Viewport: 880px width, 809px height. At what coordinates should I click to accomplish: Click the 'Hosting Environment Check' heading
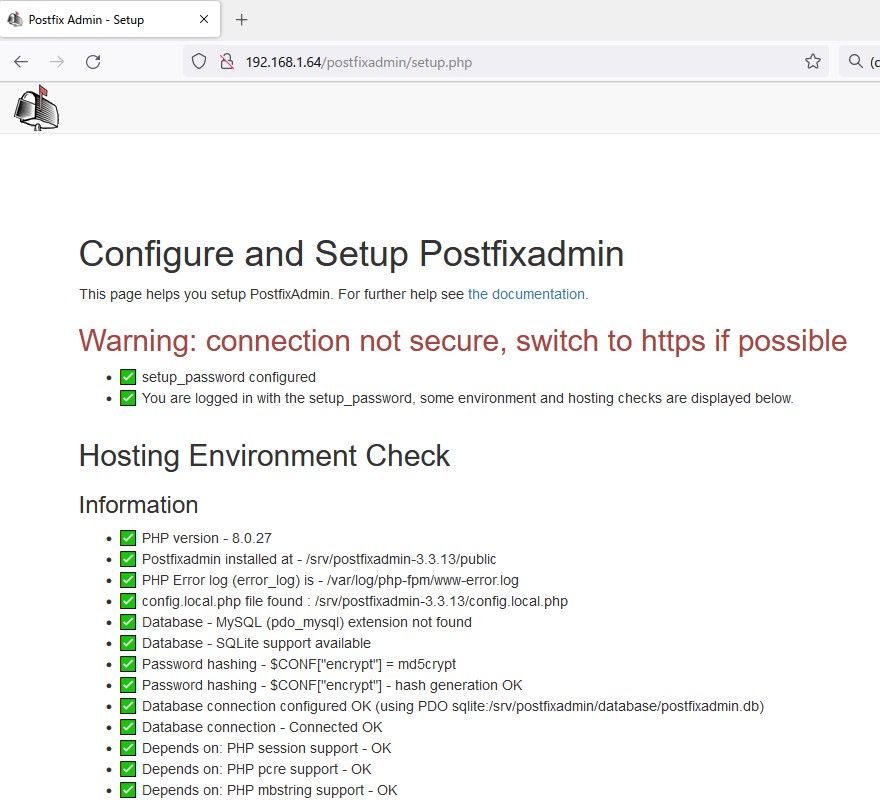pyautogui.click(x=264, y=455)
